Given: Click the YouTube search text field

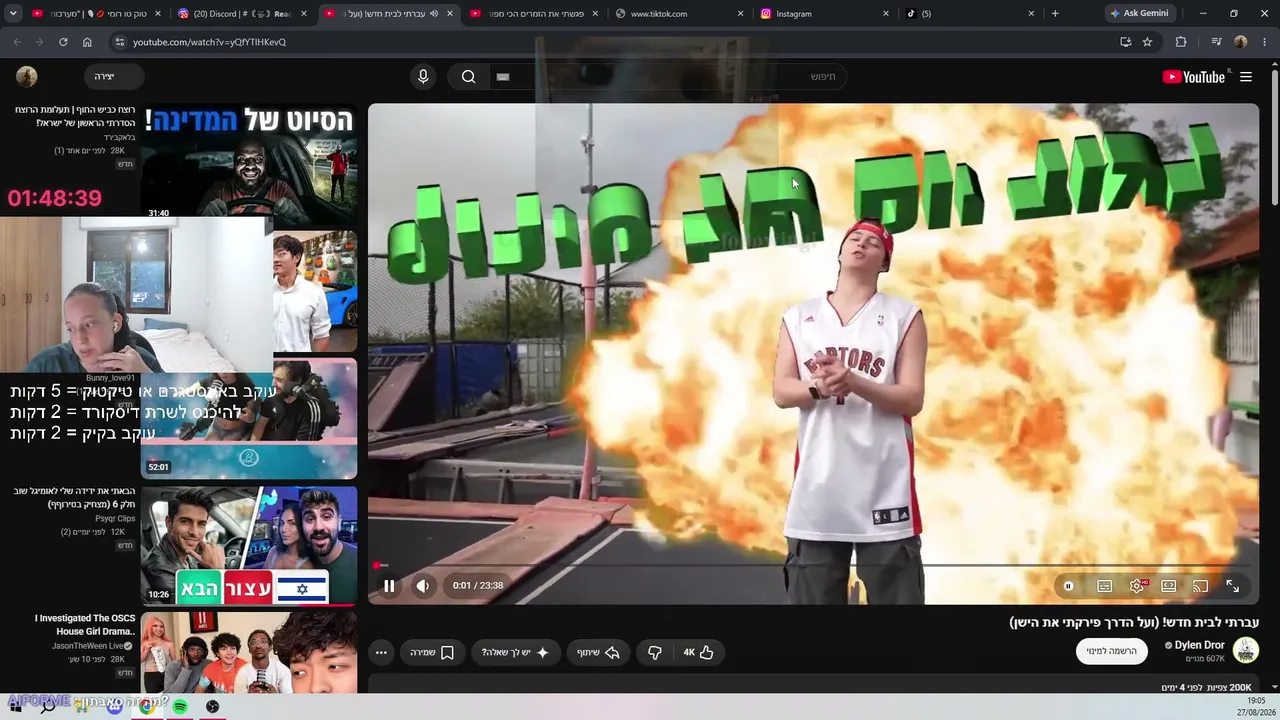Looking at the screenshot, I should point(670,76).
